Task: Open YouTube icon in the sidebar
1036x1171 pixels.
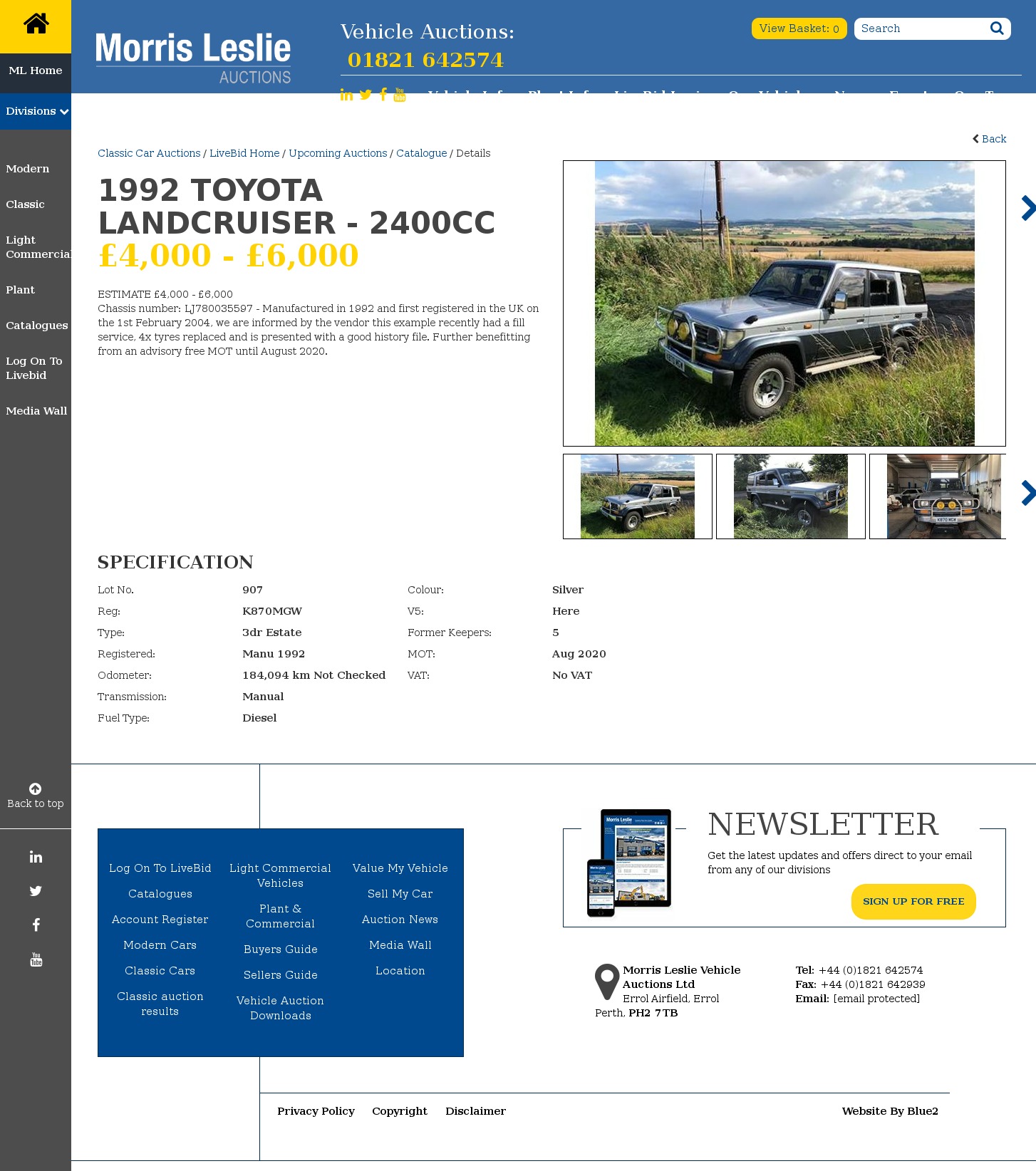Action: 36,959
